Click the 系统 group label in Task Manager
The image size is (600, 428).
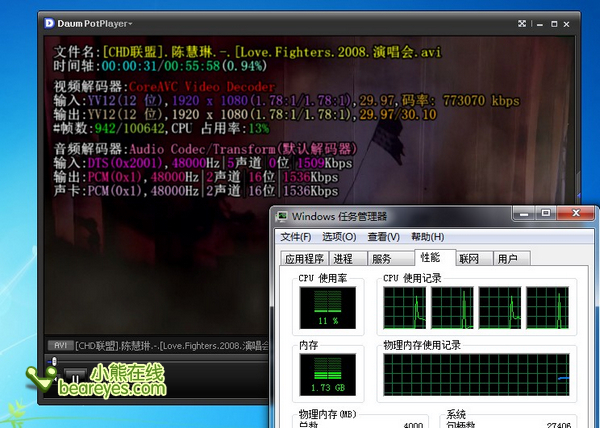pyautogui.click(x=456, y=414)
